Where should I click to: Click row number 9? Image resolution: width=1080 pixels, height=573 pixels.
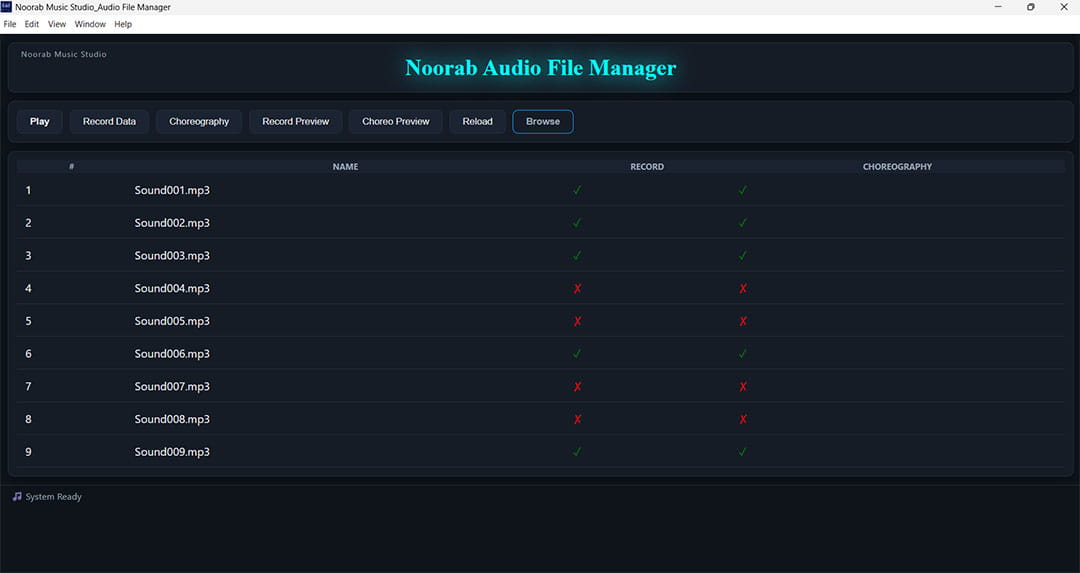coord(28,452)
